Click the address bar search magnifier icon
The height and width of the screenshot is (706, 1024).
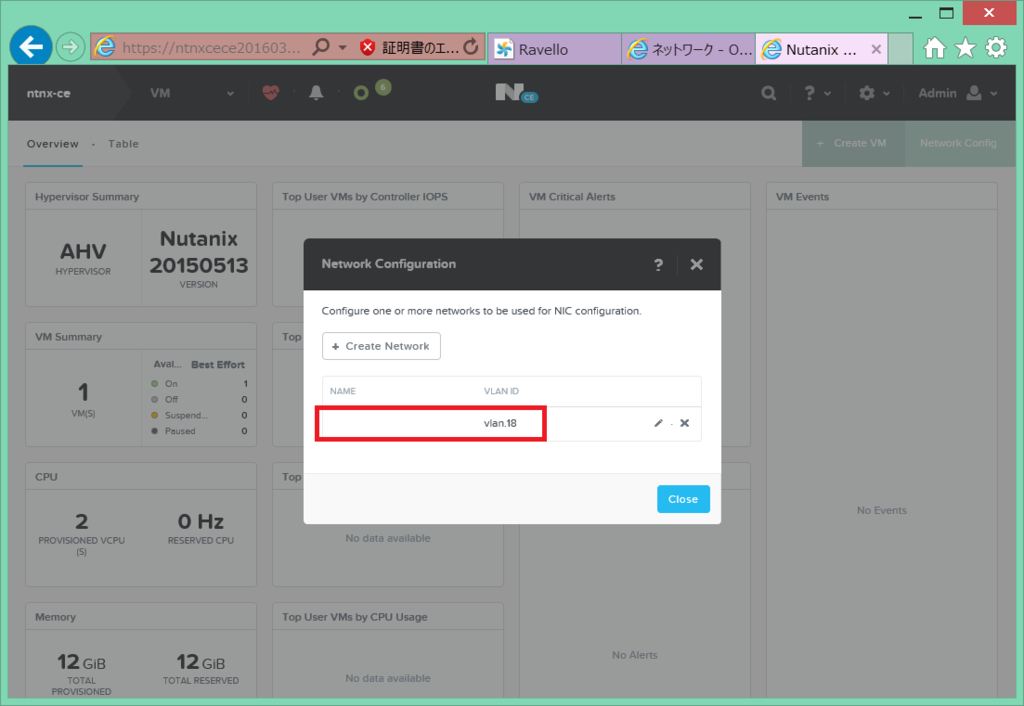tap(320, 47)
